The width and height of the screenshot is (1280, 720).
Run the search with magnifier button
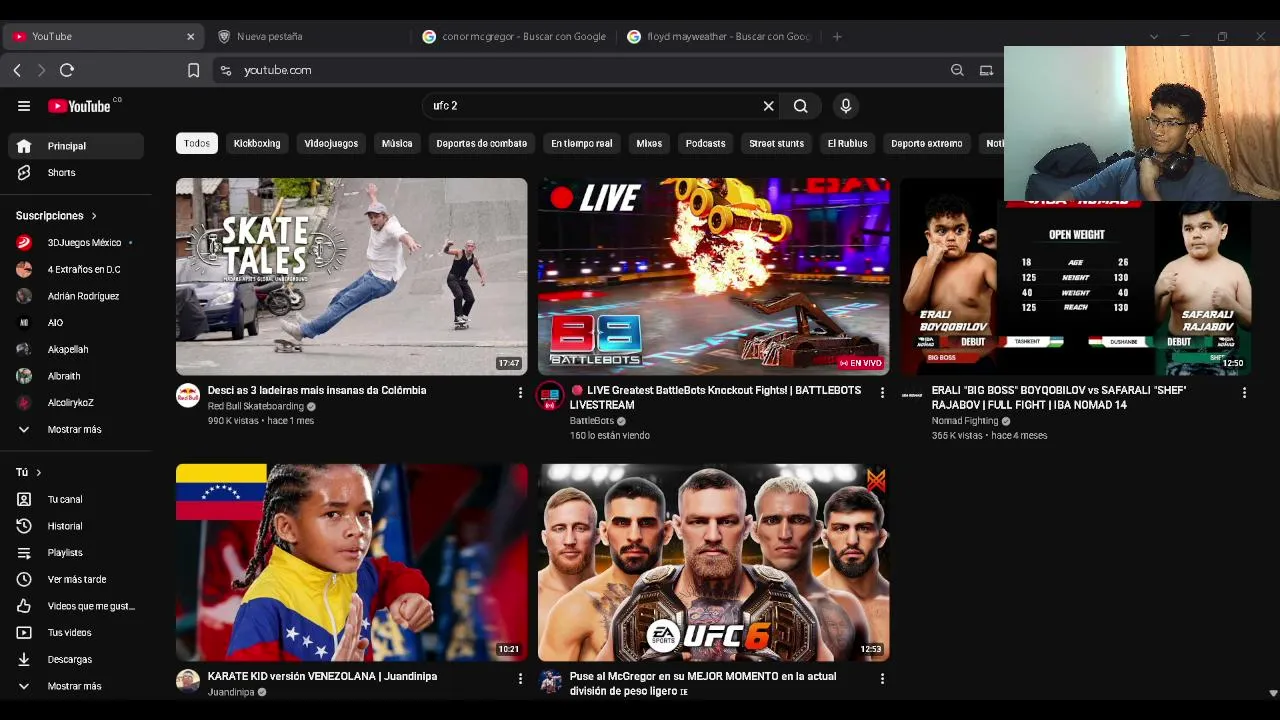801,106
